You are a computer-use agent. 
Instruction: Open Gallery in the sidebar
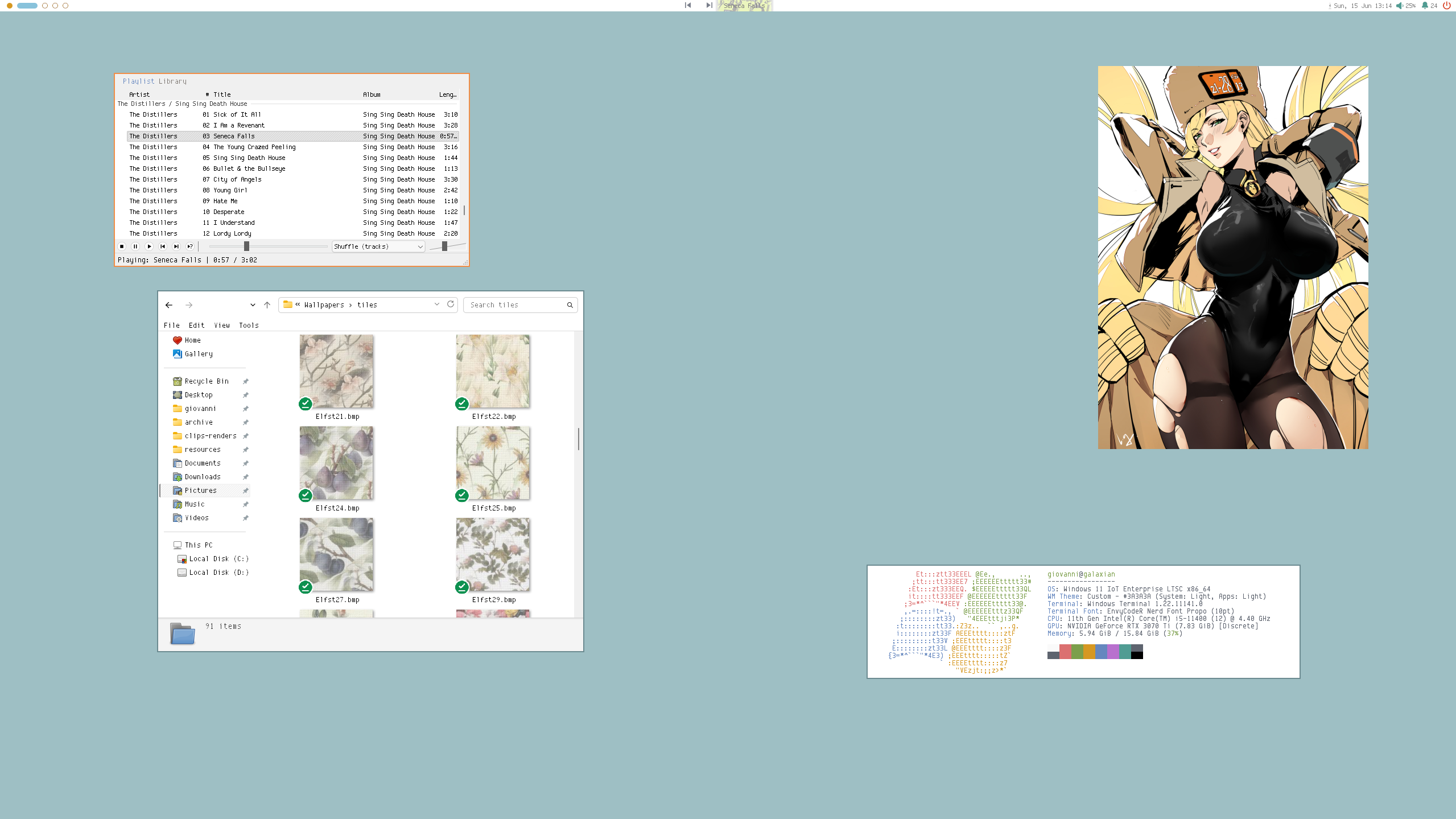[193, 354]
